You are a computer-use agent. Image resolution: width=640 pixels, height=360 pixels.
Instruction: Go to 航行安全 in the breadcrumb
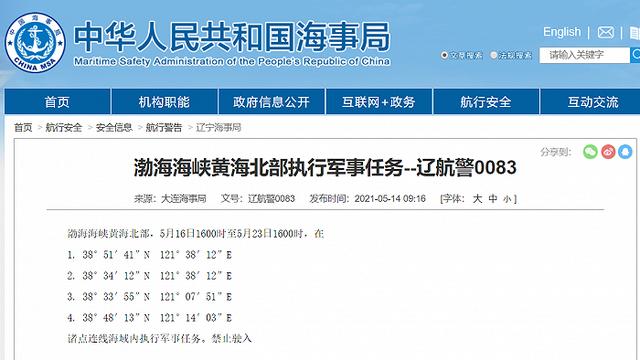pyautogui.click(x=64, y=127)
